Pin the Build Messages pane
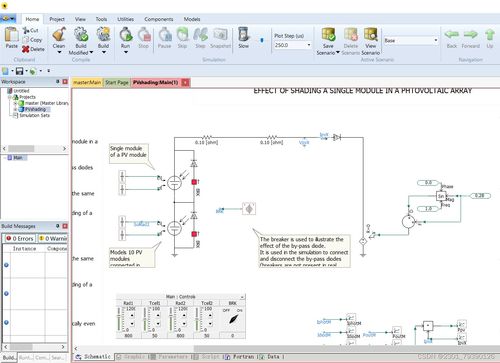This screenshot has width=500, height=363. click(58, 226)
